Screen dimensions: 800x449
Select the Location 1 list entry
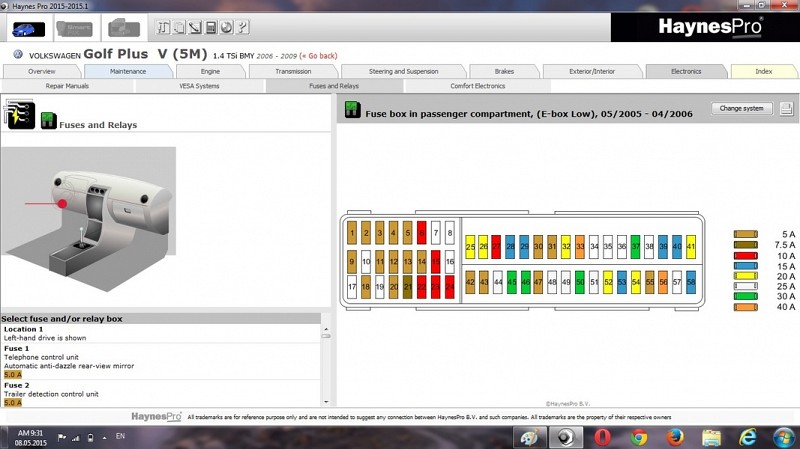pos(161,334)
